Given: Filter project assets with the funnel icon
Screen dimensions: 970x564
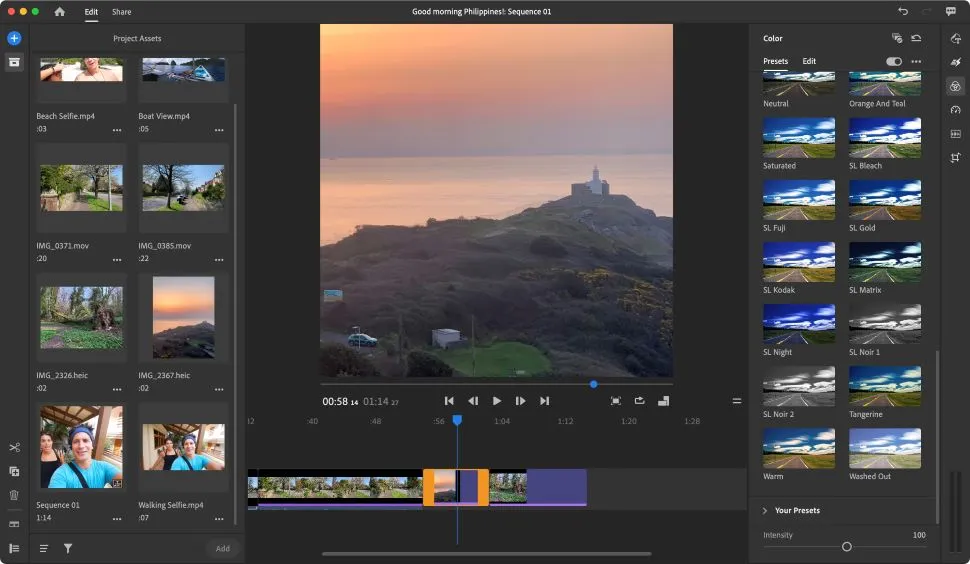Looking at the screenshot, I should pos(68,548).
